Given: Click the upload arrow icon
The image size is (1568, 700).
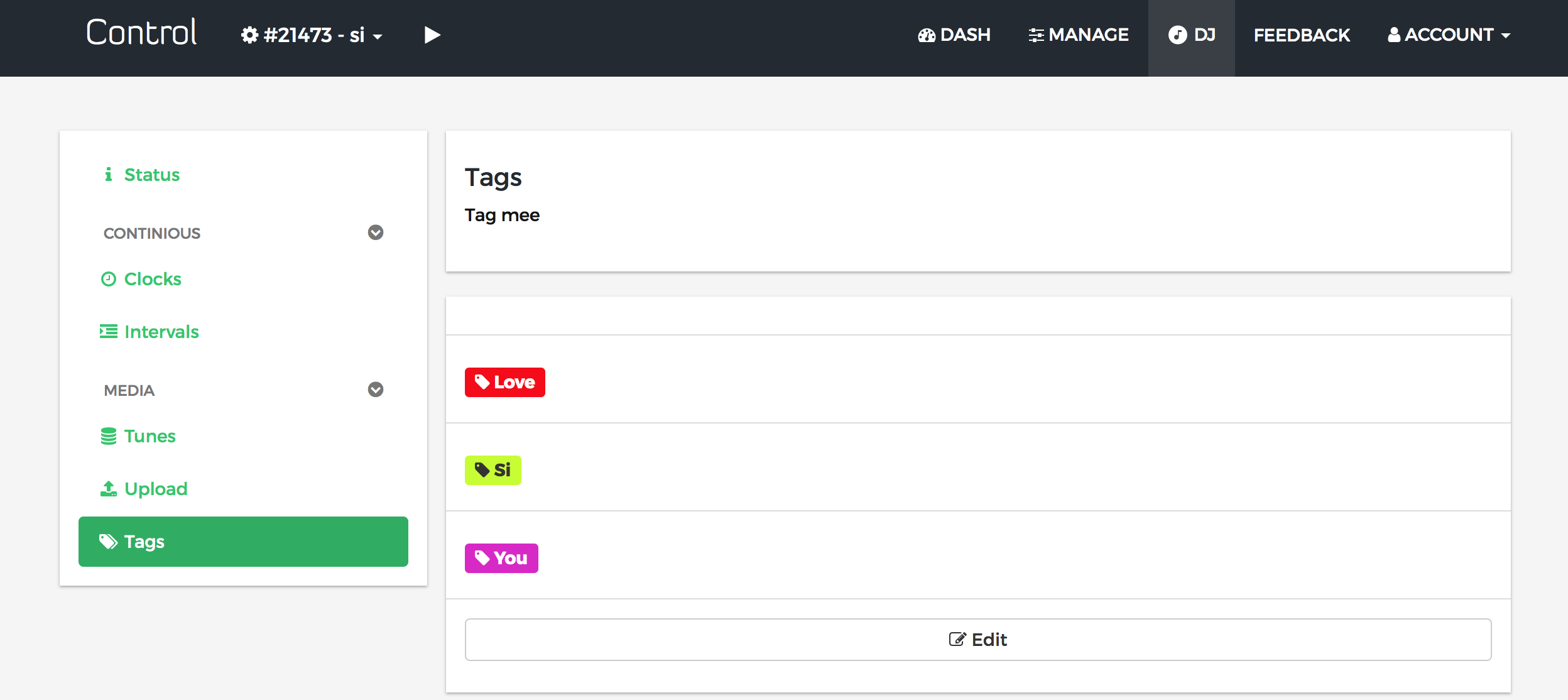Looking at the screenshot, I should coord(109,488).
